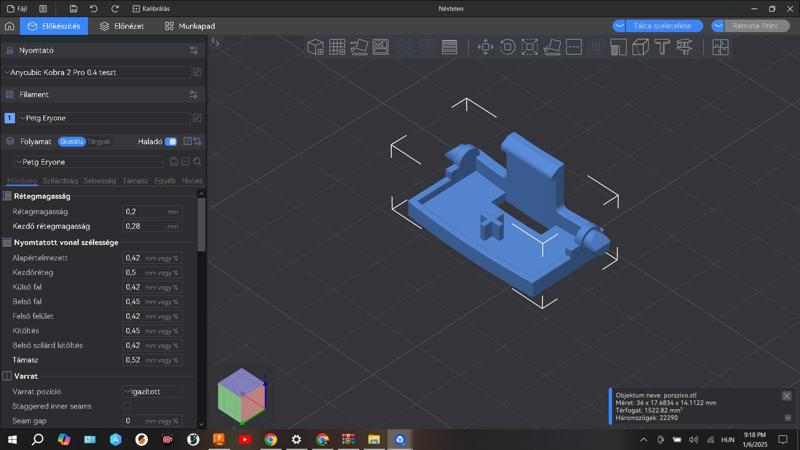The height and width of the screenshot is (450, 800).
Task: Click the Arrange all objects icon
Action: coord(381,47)
